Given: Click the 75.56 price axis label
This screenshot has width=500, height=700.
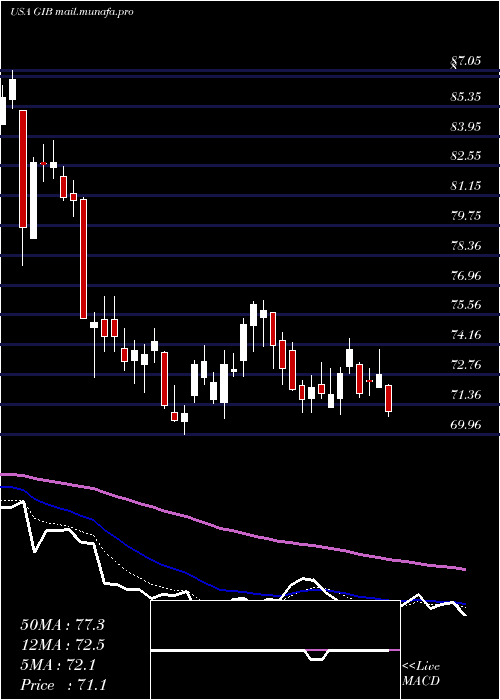Looking at the screenshot, I should (x=466, y=305).
